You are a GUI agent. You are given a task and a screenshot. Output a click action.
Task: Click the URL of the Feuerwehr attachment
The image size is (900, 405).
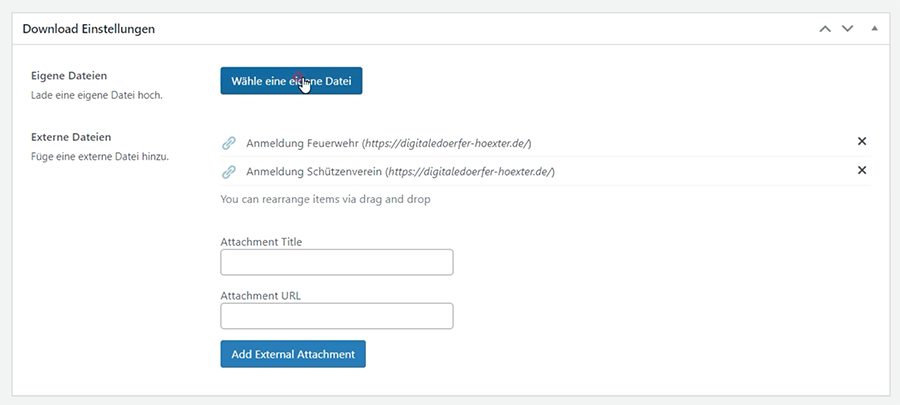(x=438, y=143)
